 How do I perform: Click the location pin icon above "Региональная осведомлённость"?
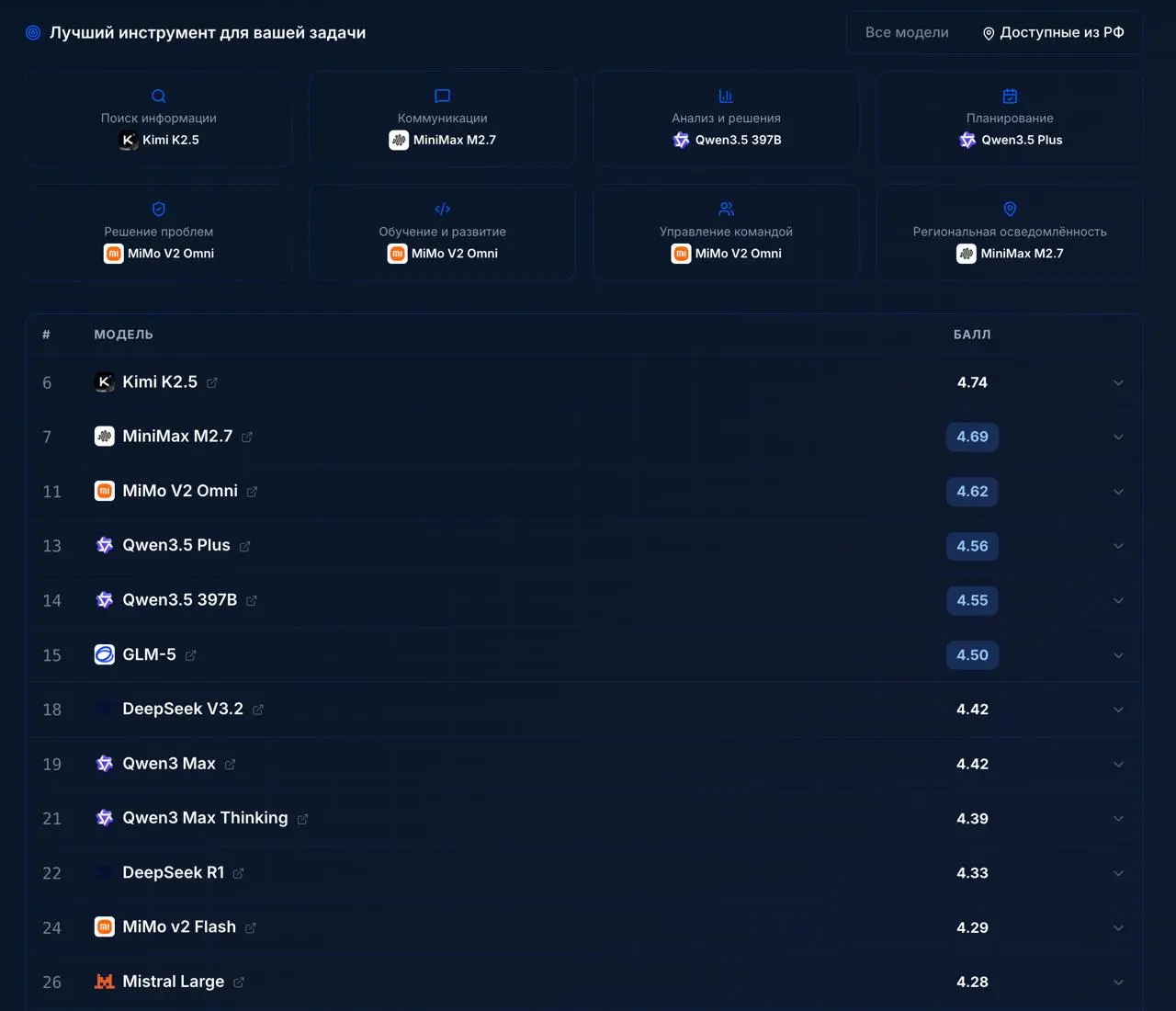pyautogui.click(x=1010, y=210)
